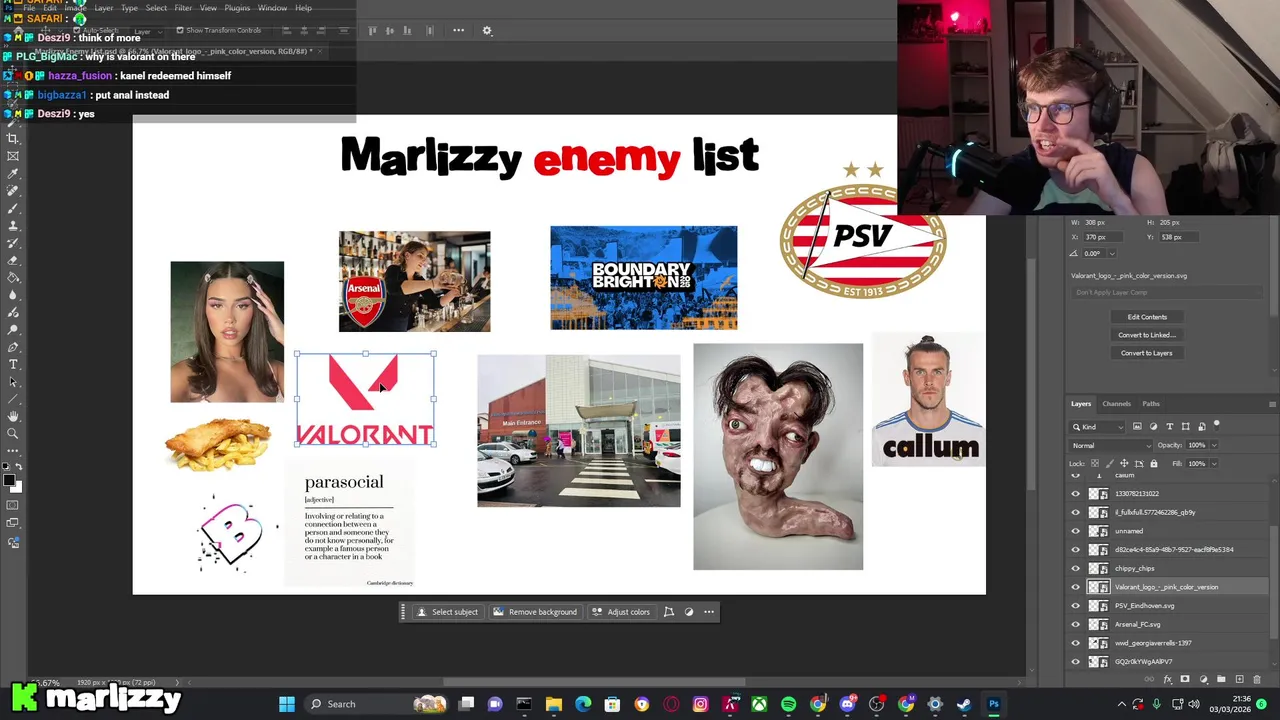The width and height of the screenshot is (1280, 720).
Task: Select the Path Selection tool
Action: pyautogui.click(x=13, y=381)
